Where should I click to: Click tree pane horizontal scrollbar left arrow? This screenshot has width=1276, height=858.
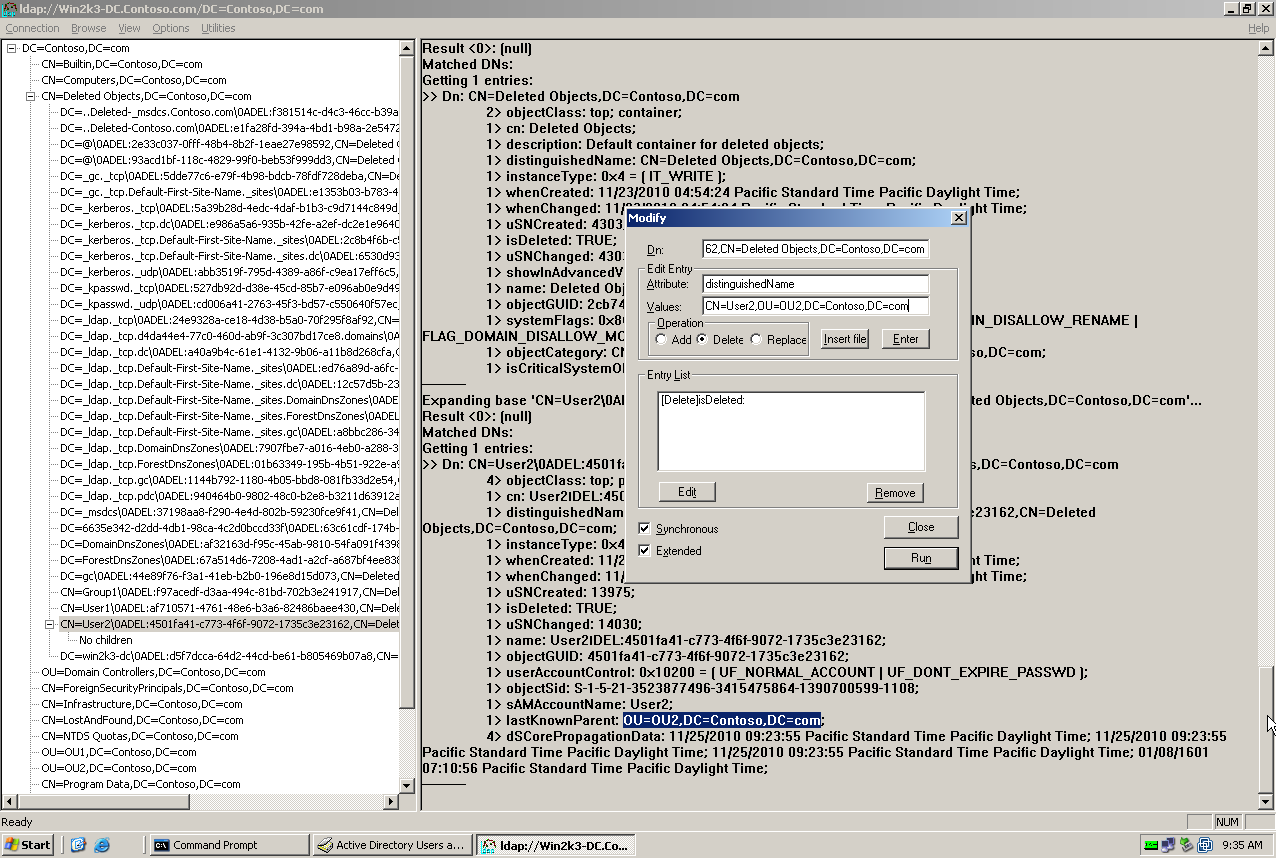pos(9,801)
